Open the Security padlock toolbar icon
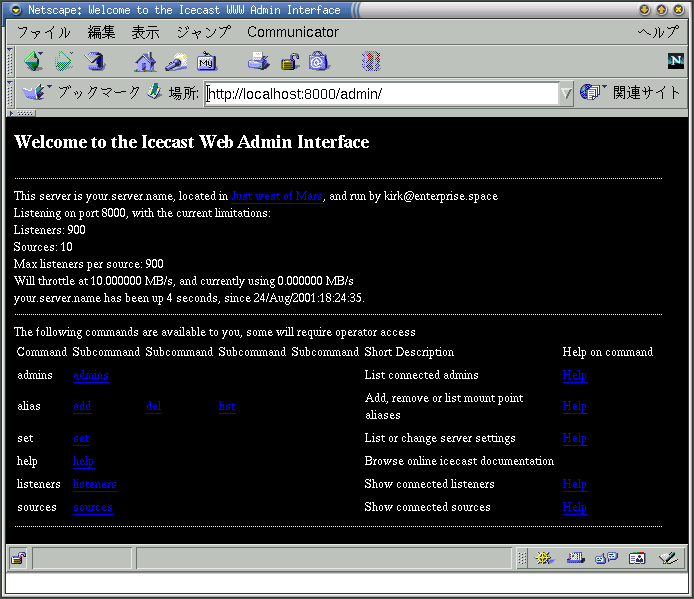 click(290, 62)
